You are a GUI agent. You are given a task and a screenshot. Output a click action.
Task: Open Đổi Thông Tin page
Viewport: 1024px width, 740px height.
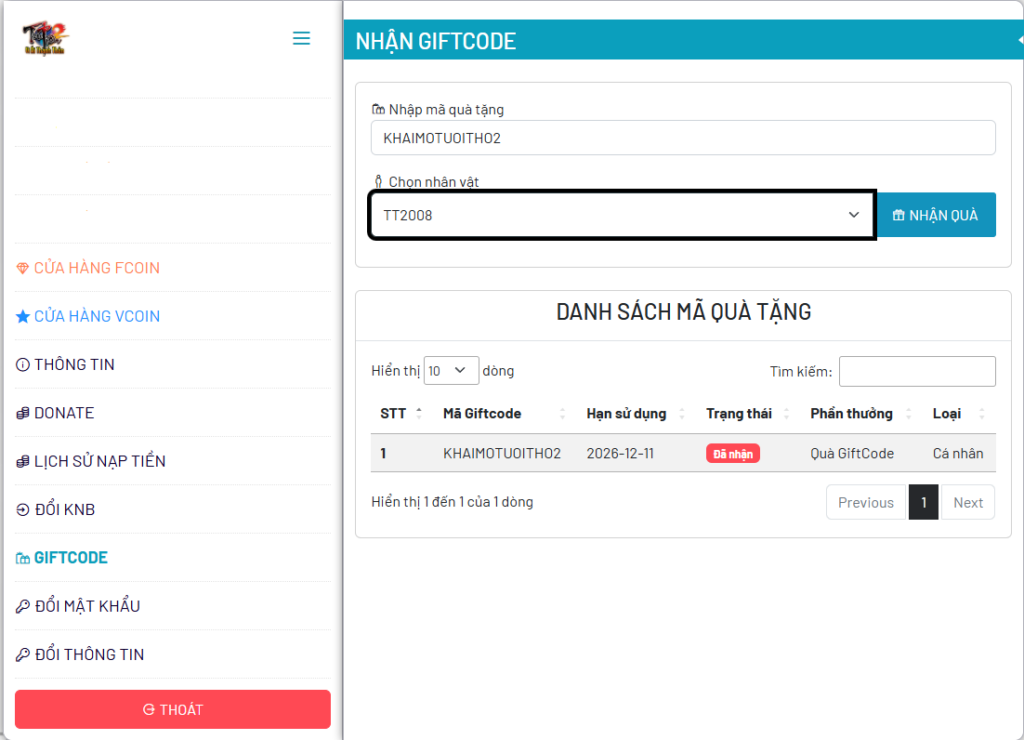point(89,655)
